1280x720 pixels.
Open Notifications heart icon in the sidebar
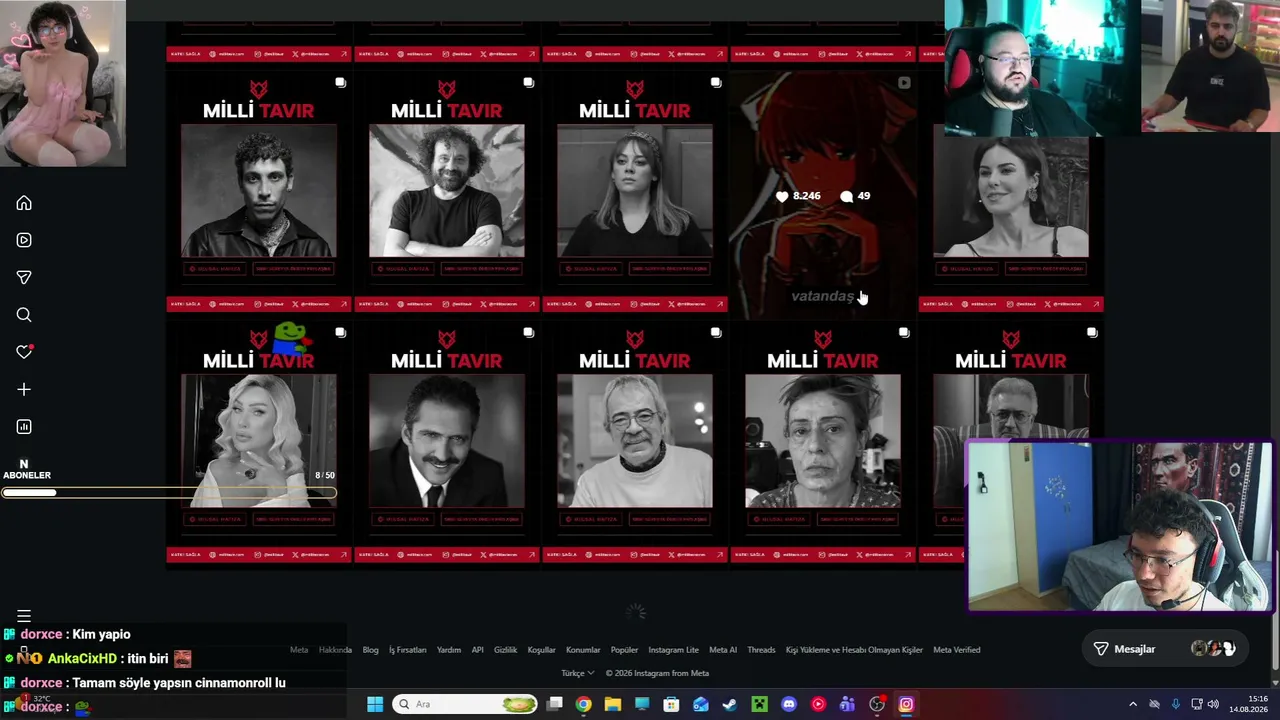click(24, 352)
